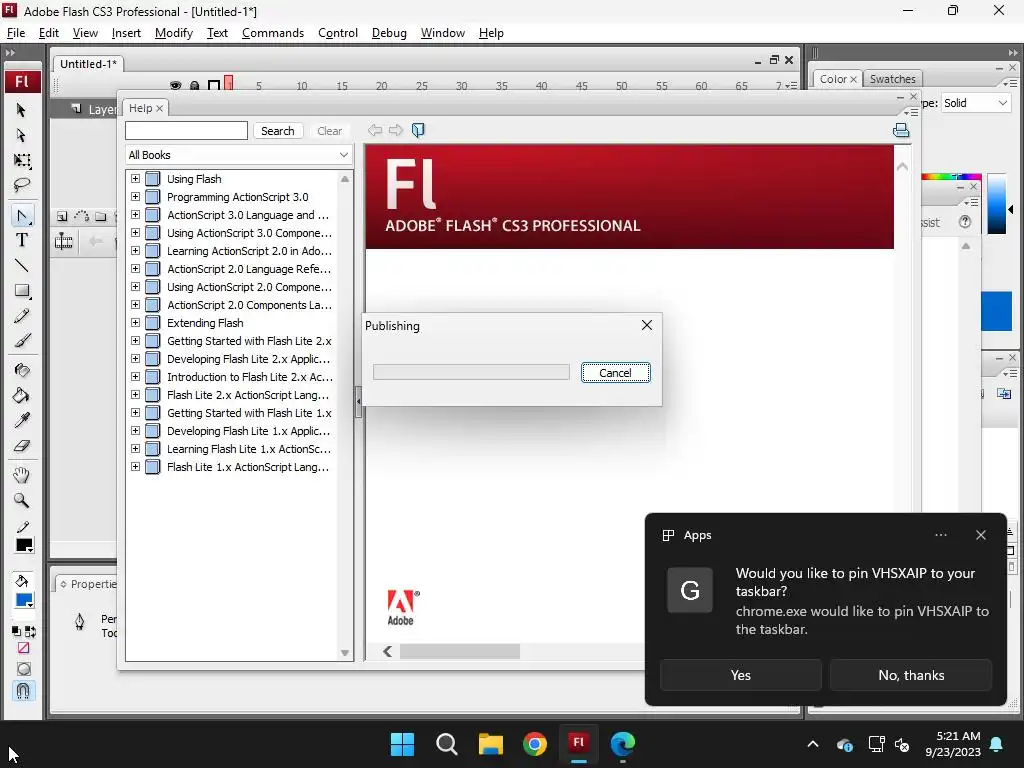Open the Commands menu

273,33
